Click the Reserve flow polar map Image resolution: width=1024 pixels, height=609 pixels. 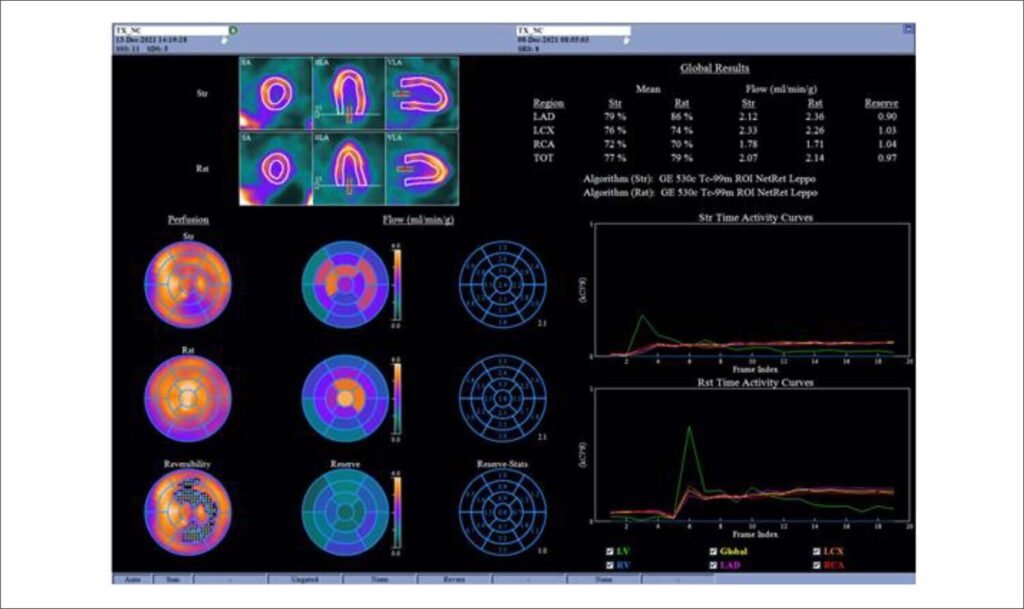[345, 512]
